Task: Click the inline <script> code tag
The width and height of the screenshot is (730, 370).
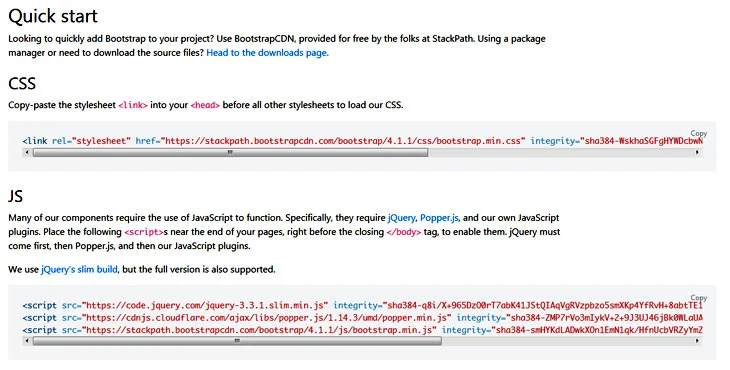Action: pyautogui.click(x=143, y=232)
